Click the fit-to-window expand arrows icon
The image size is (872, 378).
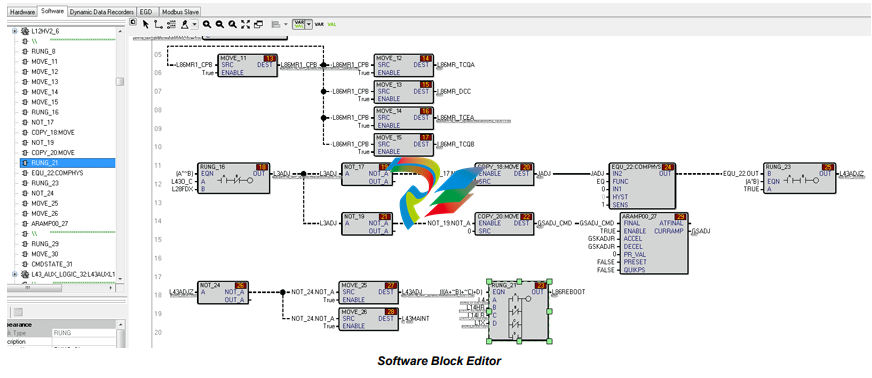tap(245, 24)
